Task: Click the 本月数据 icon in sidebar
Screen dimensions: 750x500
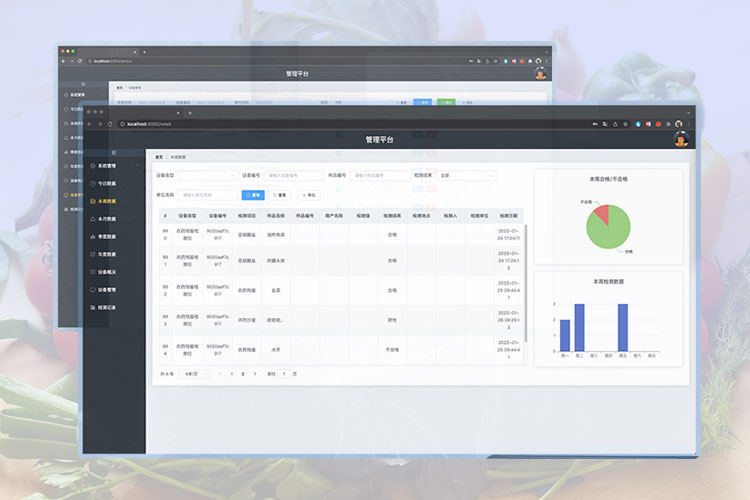Action: tap(93, 219)
